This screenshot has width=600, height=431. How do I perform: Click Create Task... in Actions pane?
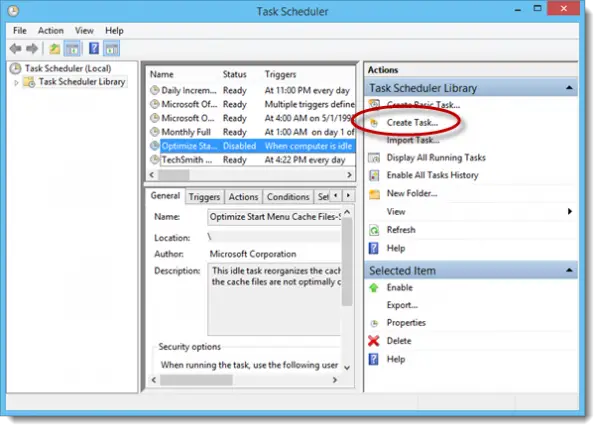[x=414, y=122]
